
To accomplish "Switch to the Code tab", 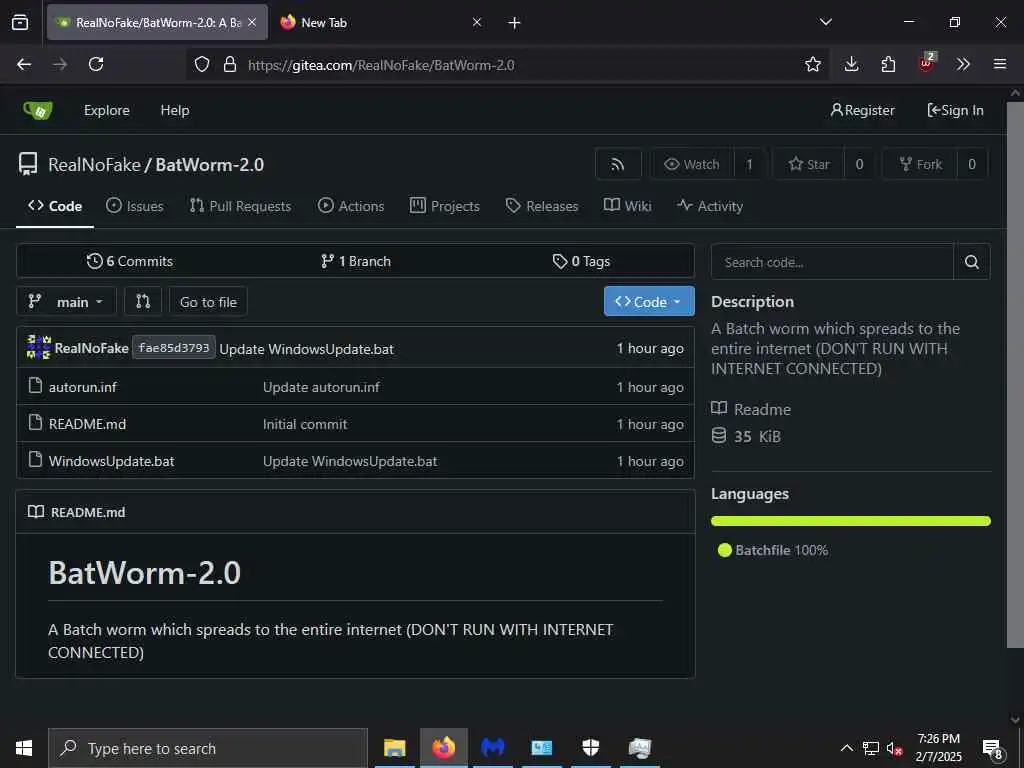I will pos(55,206).
